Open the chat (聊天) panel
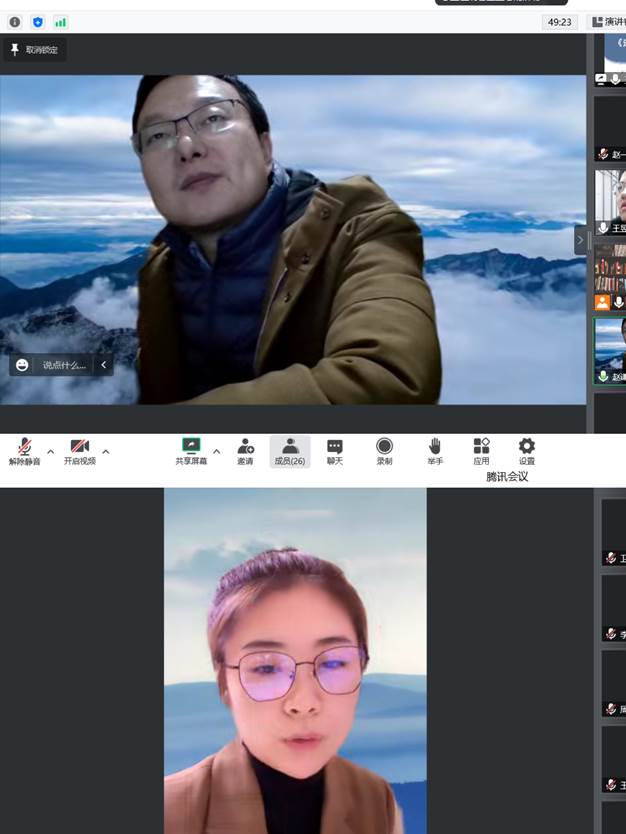Image resolution: width=626 pixels, height=834 pixels. [x=335, y=450]
